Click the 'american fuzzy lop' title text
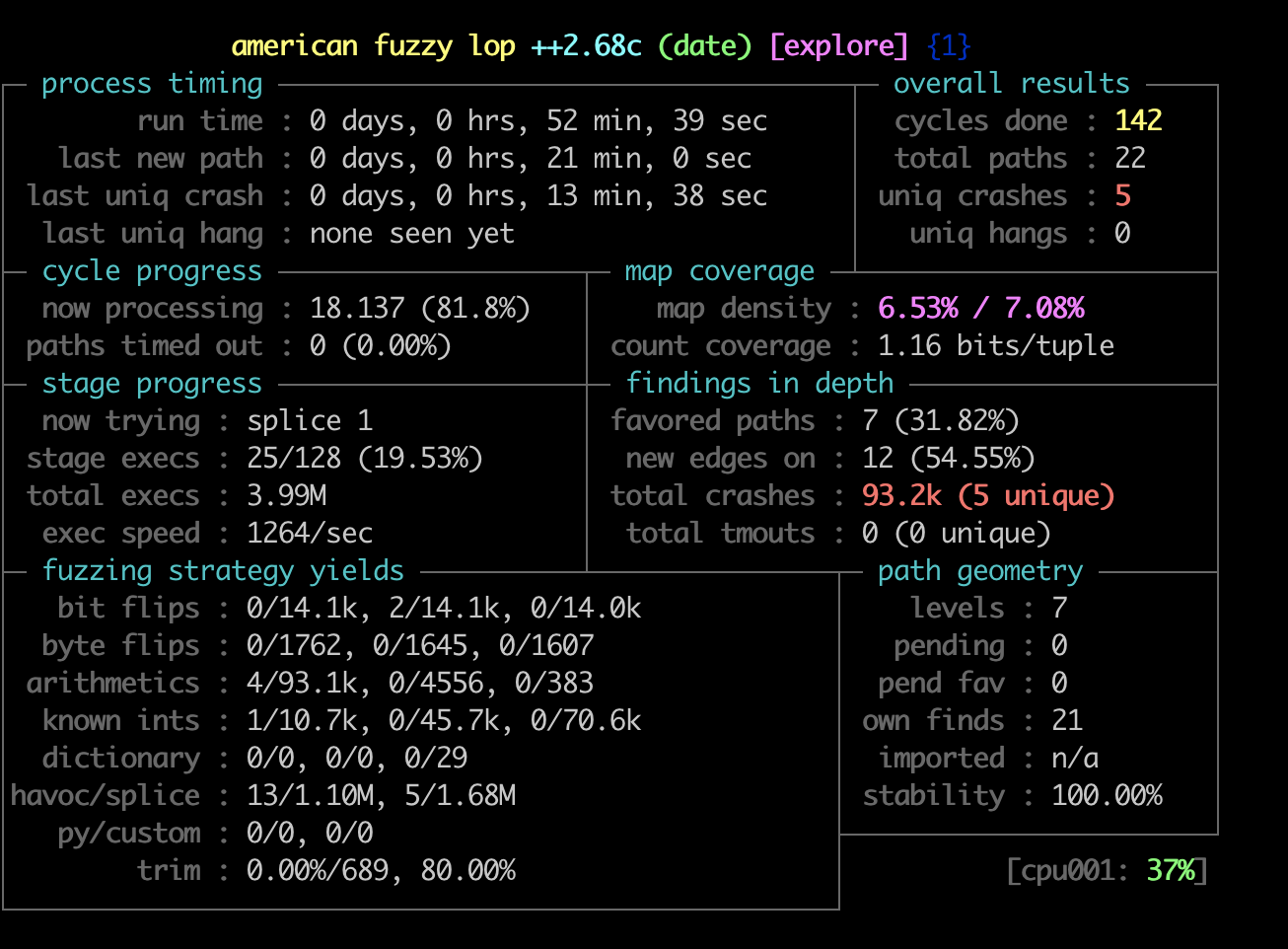The image size is (1288, 949). 373,46
